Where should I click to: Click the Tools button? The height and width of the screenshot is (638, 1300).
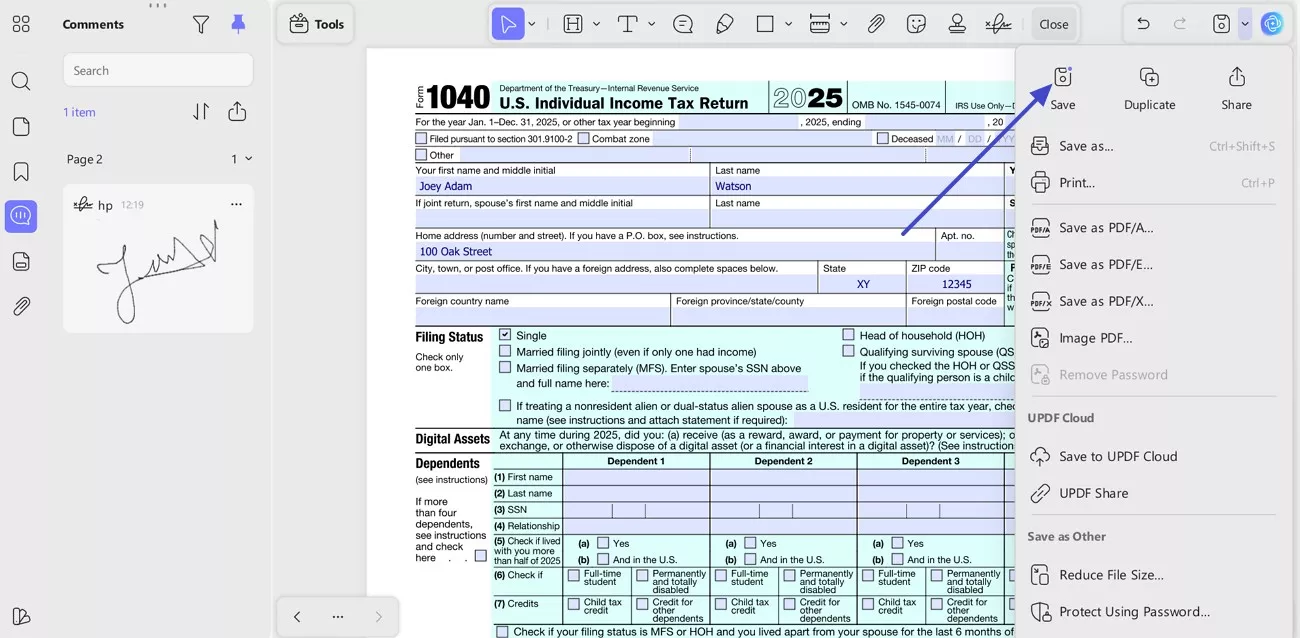tap(315, 23)
